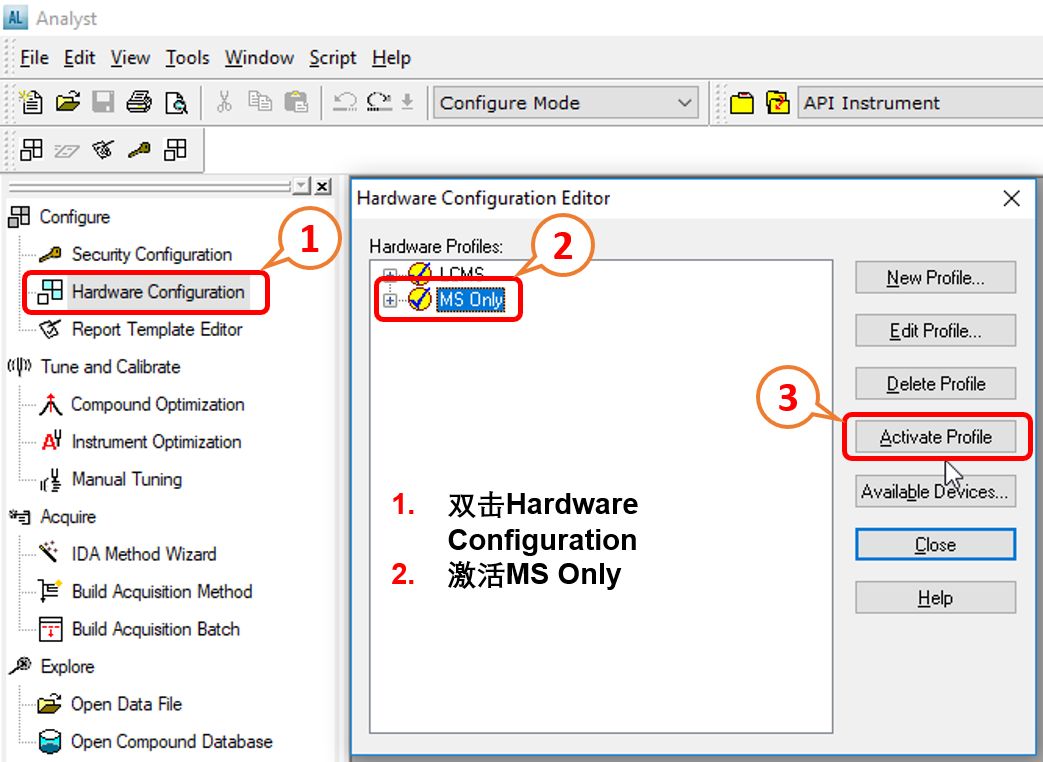Screen dimensions: 1043x762
Task: Click the New document toolbar icon
Action: pos(31,102)
